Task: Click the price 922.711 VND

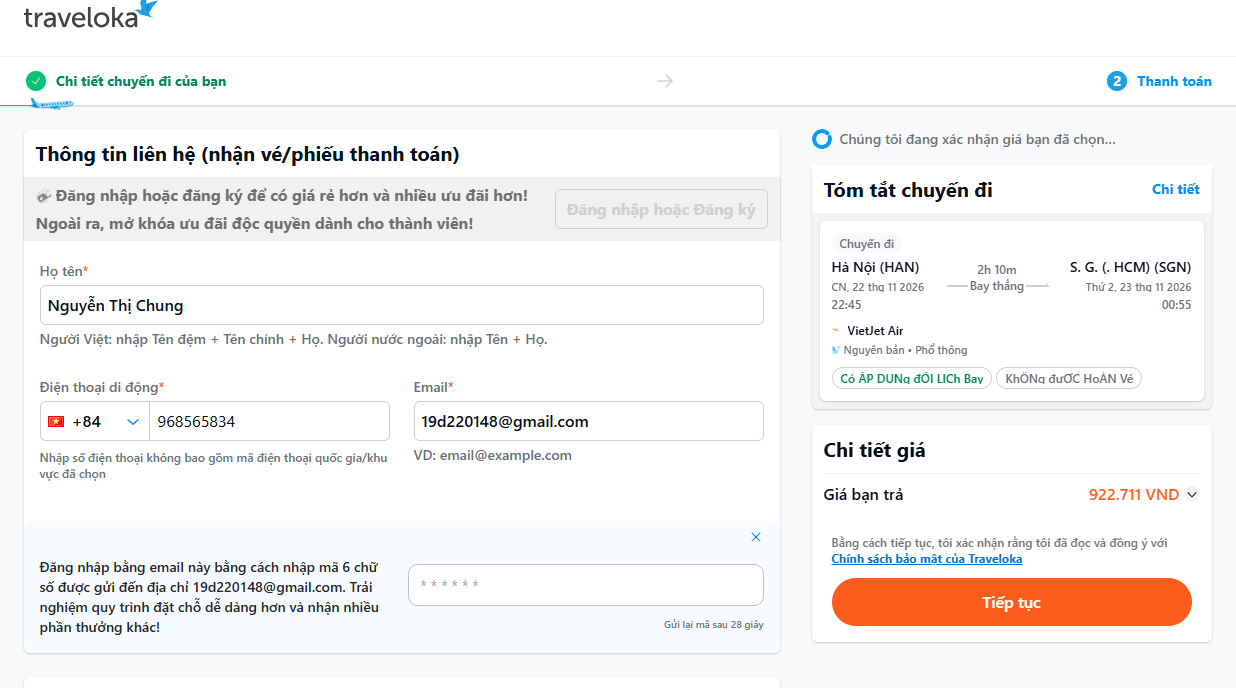Action: pyautogui.click(x=1134, y=495)
